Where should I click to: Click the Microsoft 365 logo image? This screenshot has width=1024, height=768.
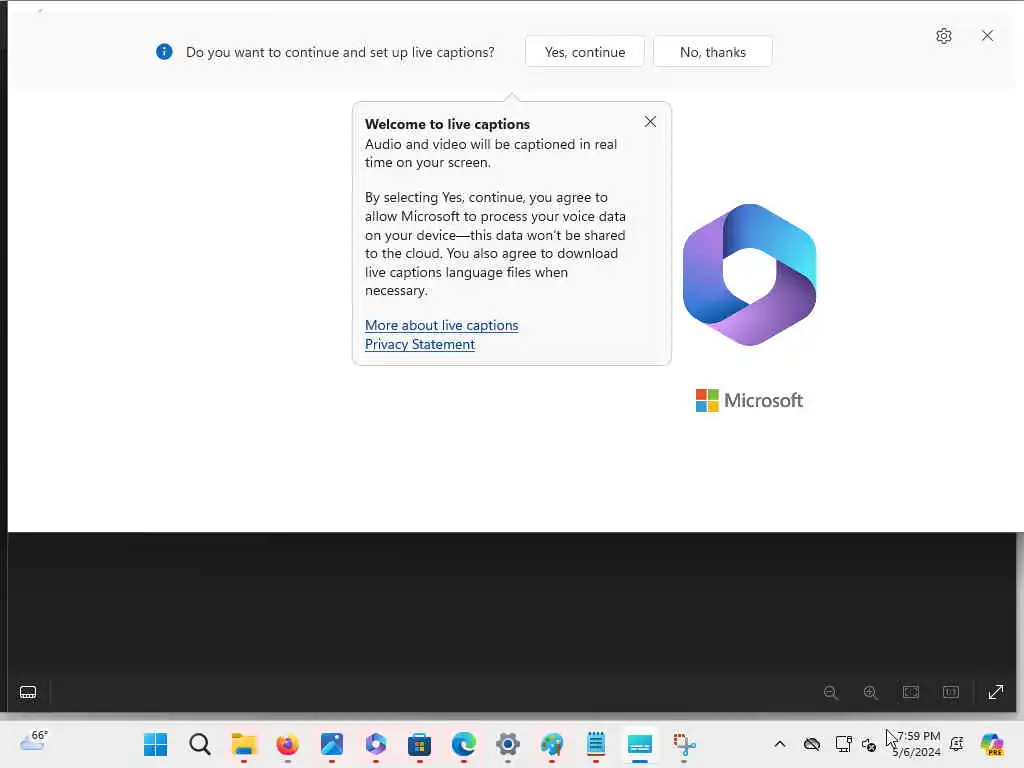[749, 275]
